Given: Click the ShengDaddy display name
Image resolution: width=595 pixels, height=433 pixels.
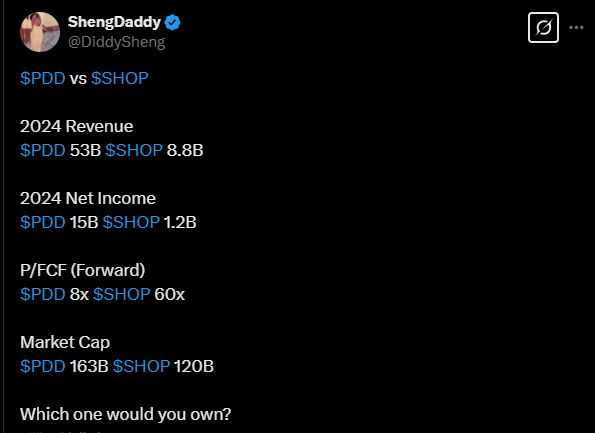Looking at the screenshot, I should coord(114,22).
